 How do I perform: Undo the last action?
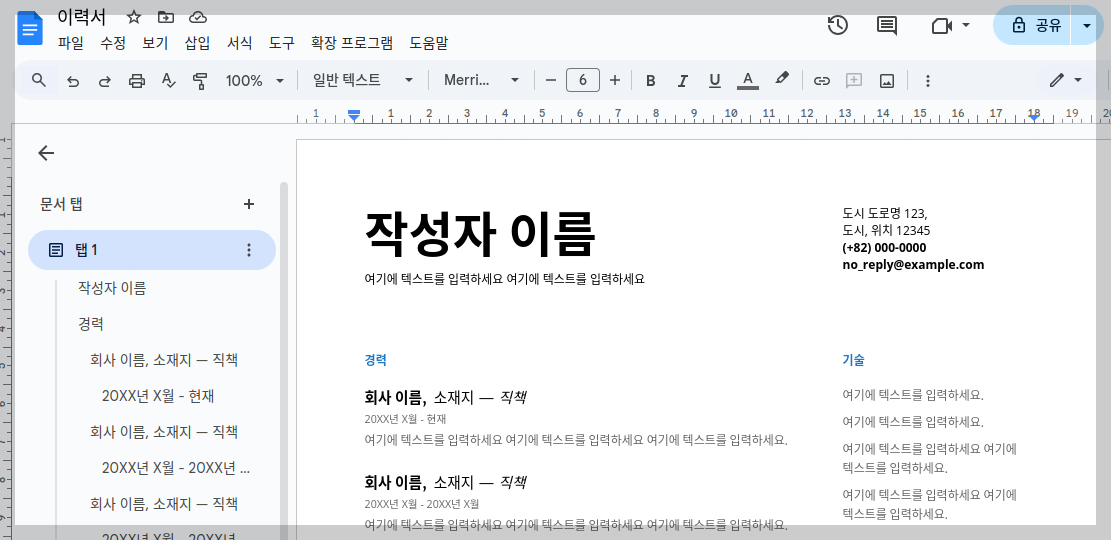[72, 81]
